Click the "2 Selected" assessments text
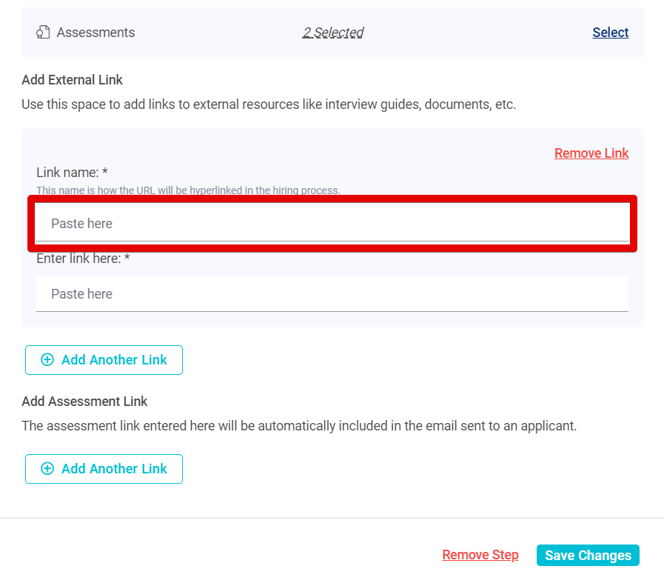The width and height of the screenshot is (664, 586). (333, 33)
